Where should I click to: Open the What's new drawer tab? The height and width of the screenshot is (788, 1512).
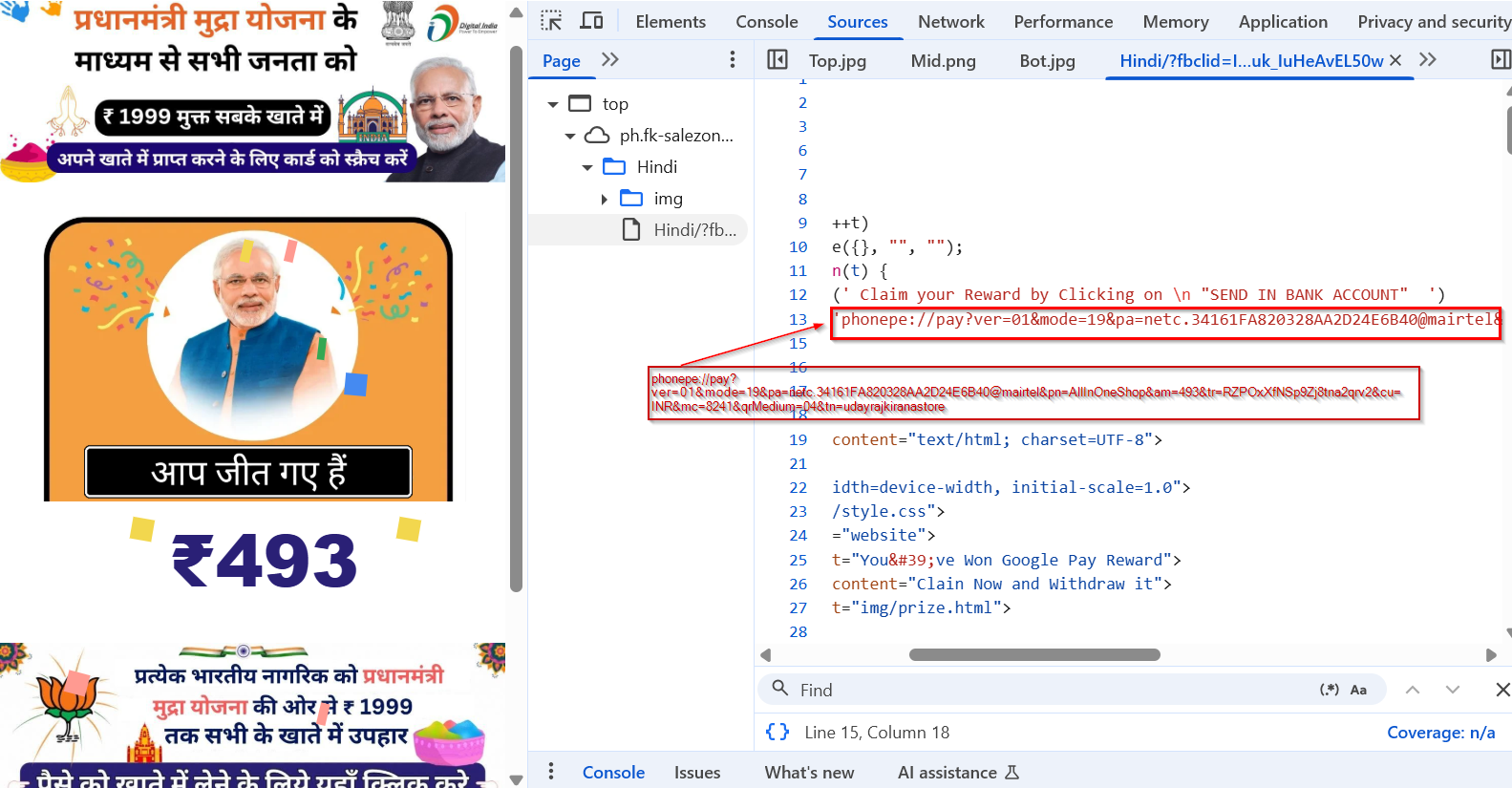[809, 773]
